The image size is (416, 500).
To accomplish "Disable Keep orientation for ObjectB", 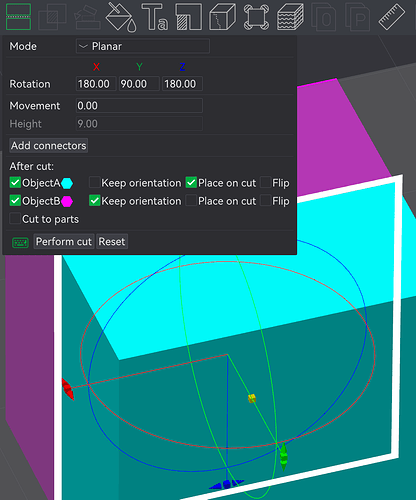I will click(x=95, y=201).
